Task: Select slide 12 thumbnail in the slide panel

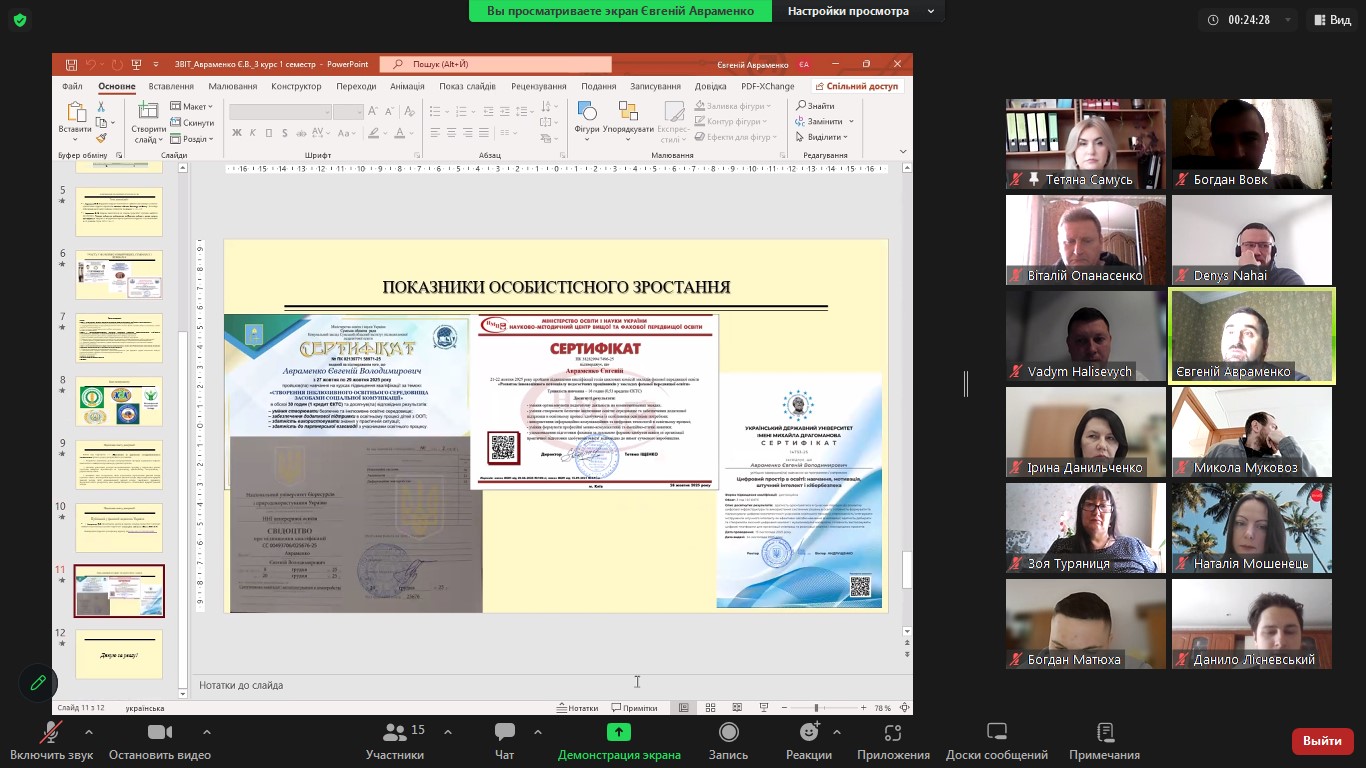Action: click(119, 654)
